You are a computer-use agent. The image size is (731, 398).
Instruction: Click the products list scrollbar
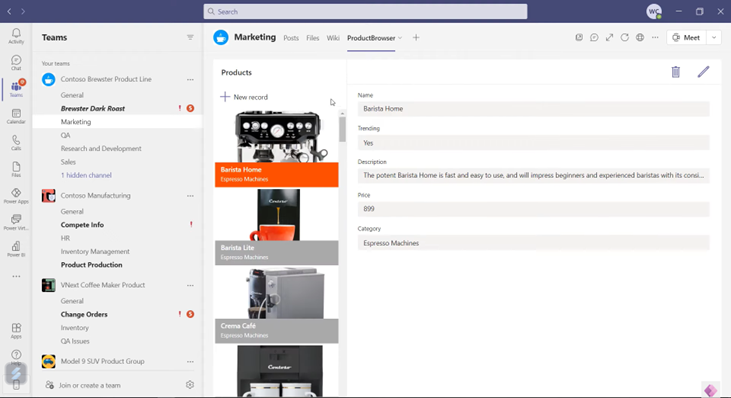tap(342, 129)
